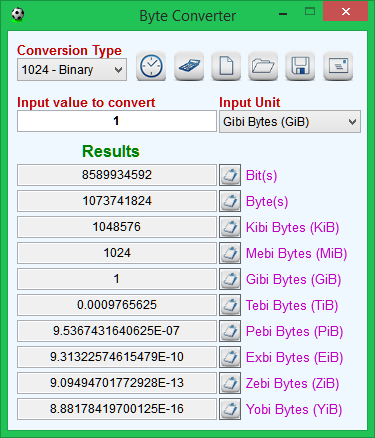Viewport: 375px width, 438px height.
Task: Create new blank document icon
Action: point(226,66)
